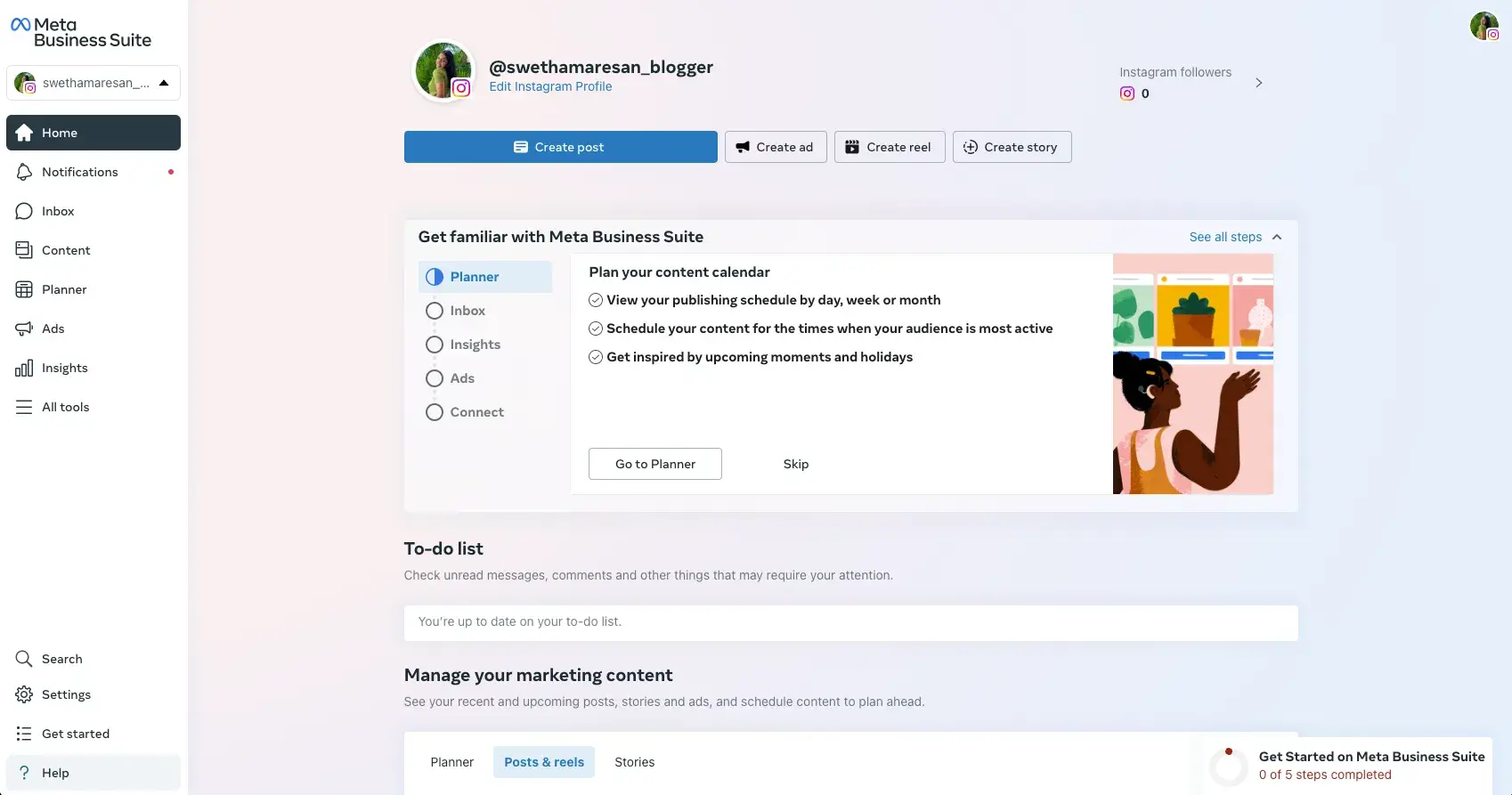Image resolution: width=1512 pixels, height=795 pixels.
Task: Click the Planner calendar grid icon in sidebar
Action: (x=24, y=289)
